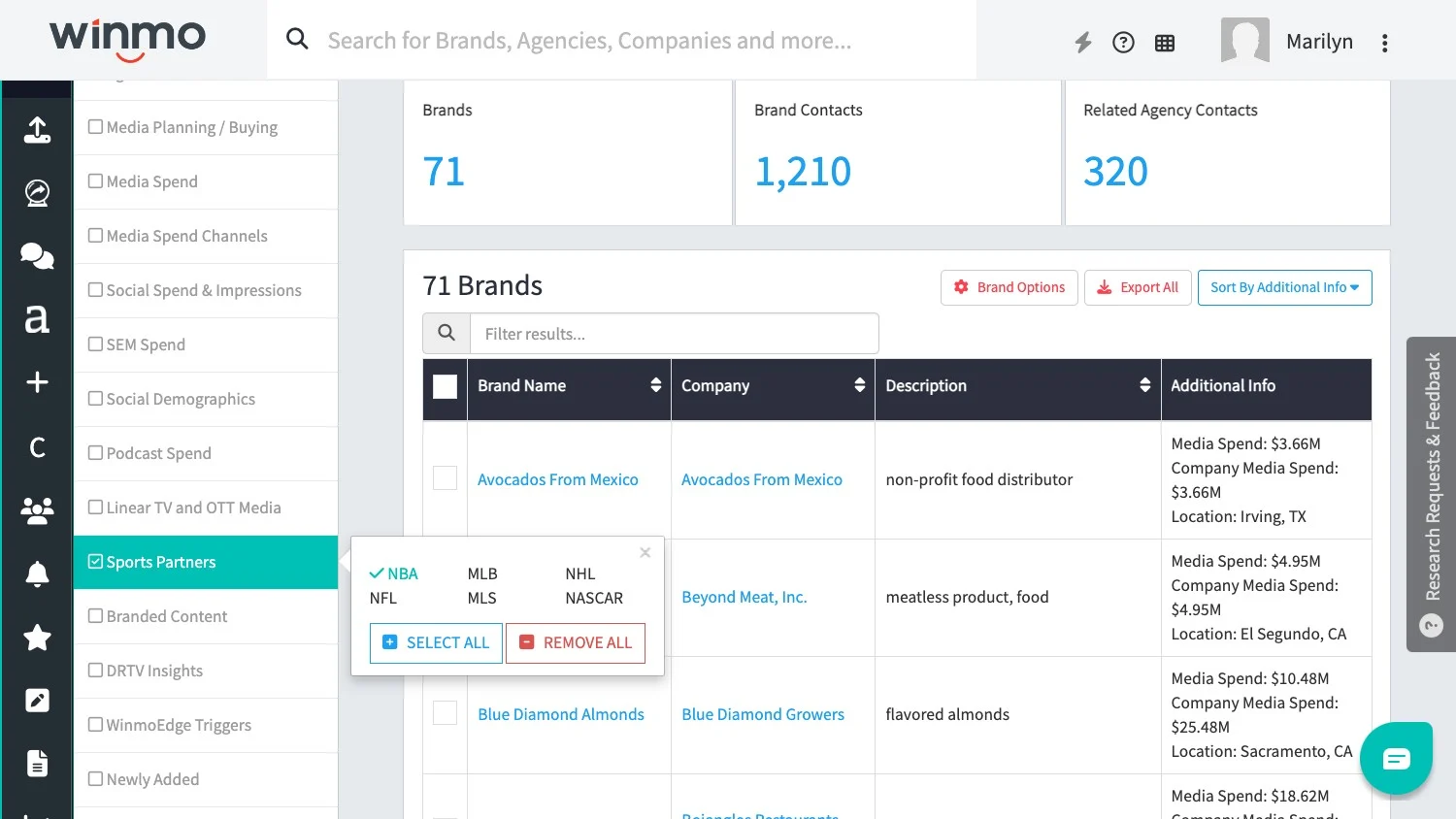The image size is (1456, 819).
Task: Deselect NBA in sports popup
Action: (394, 573)
